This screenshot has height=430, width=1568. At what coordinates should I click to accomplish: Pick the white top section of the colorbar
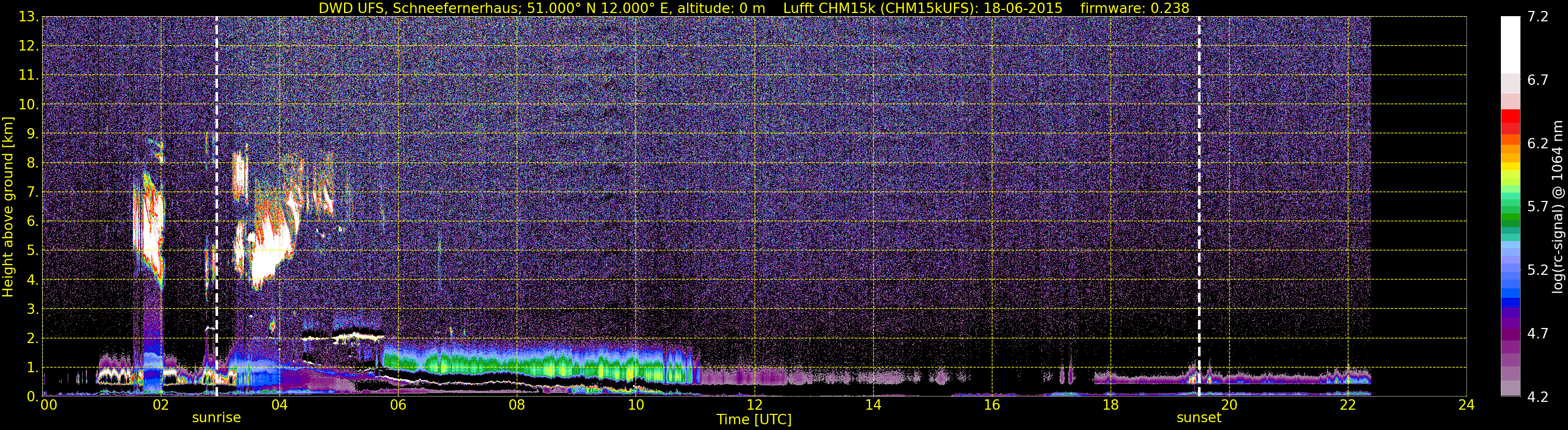(1510, 44)
